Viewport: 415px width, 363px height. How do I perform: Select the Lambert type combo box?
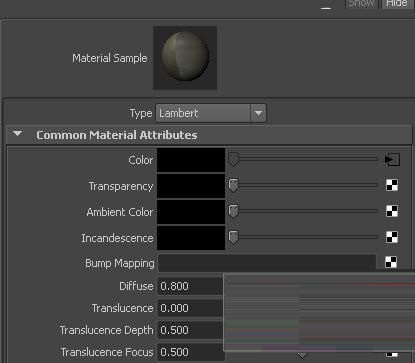click(x=211, y=113)
